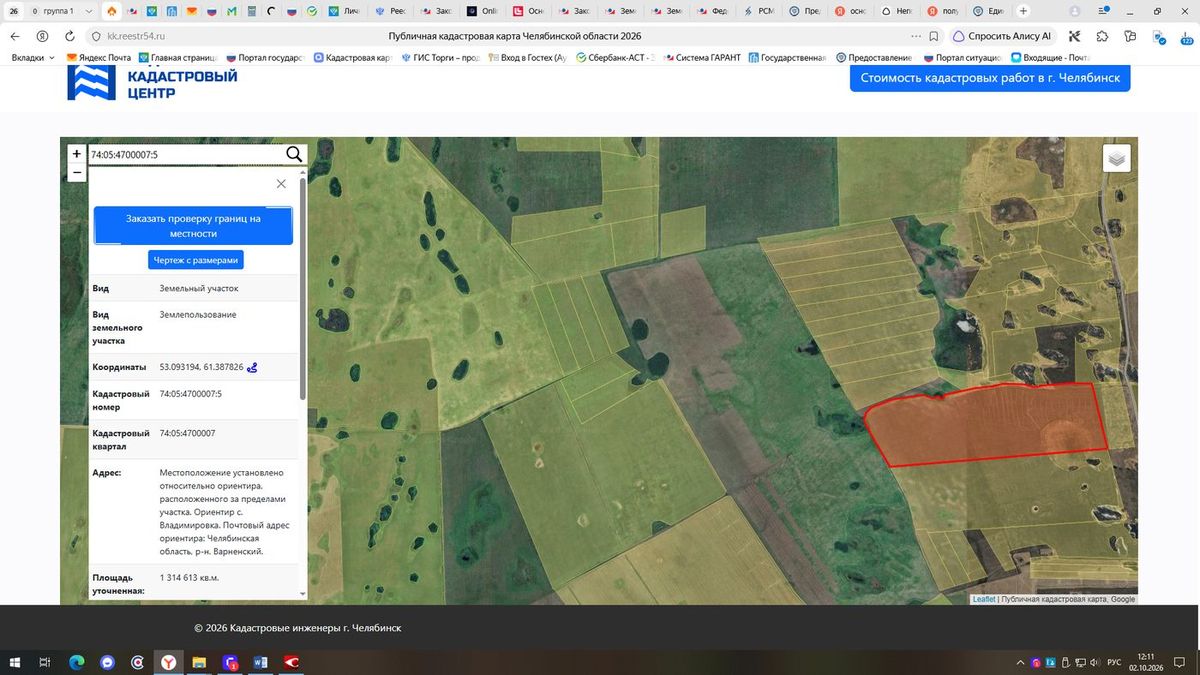Switch to the 'Реес' browser tab
The image size is (1200, 675).
391,11
